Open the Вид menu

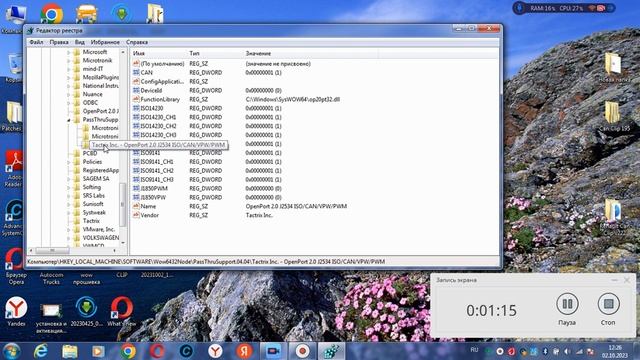[80, 42]
